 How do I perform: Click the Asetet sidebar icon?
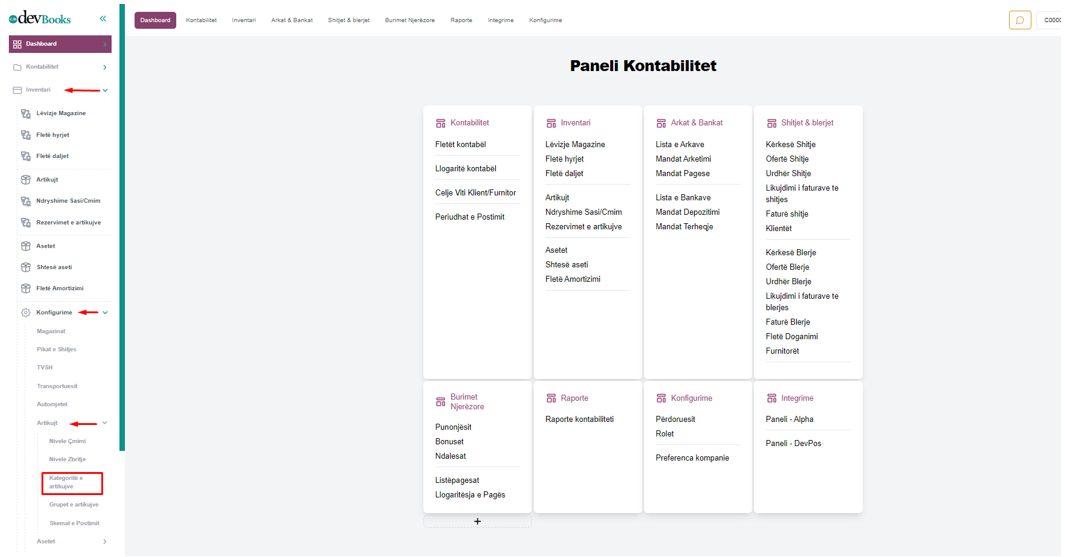pyautogui.click(x=26, y=246)
